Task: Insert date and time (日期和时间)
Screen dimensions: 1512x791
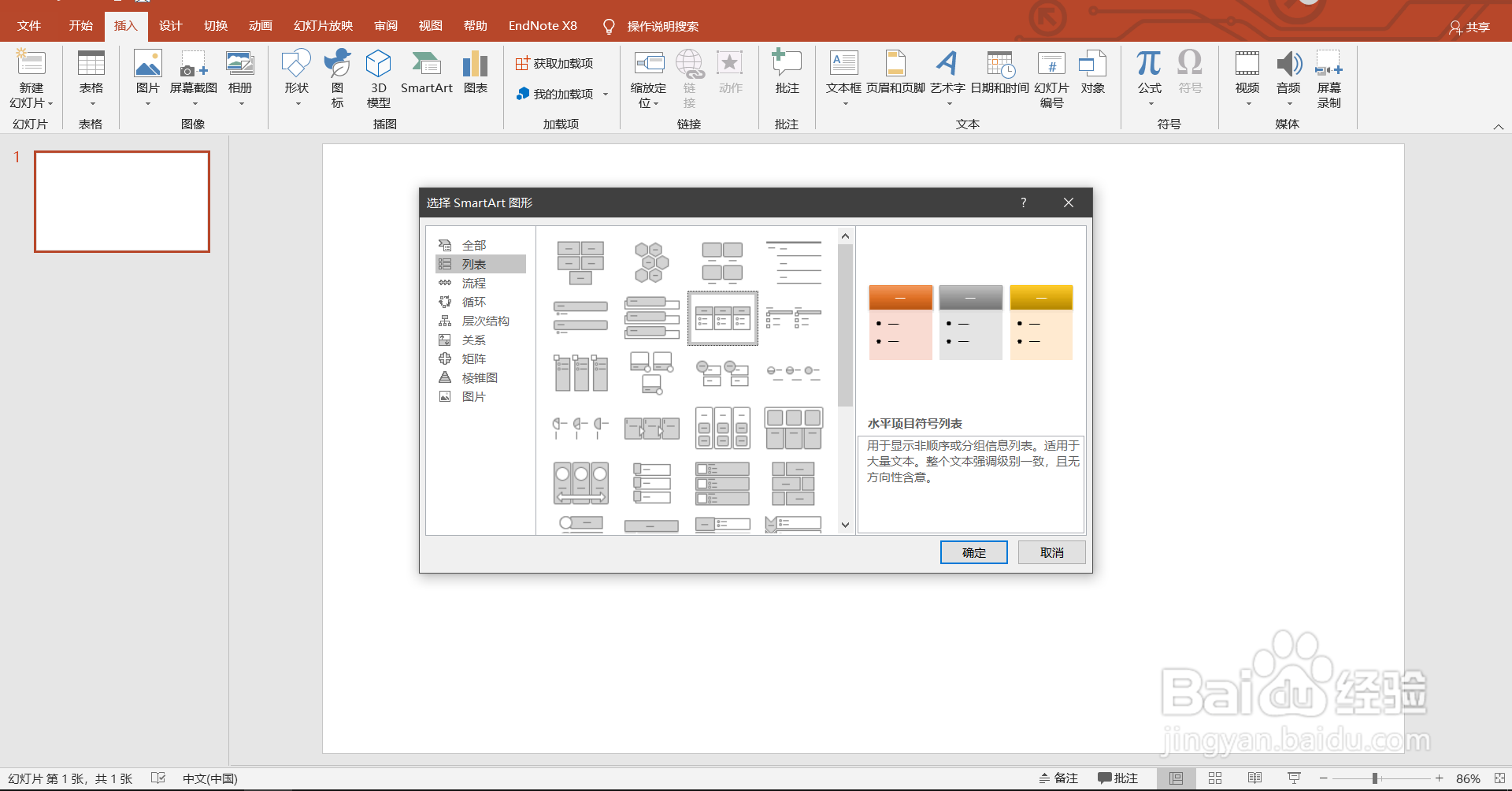Action: pyautogui.click(x=999, y=72)
